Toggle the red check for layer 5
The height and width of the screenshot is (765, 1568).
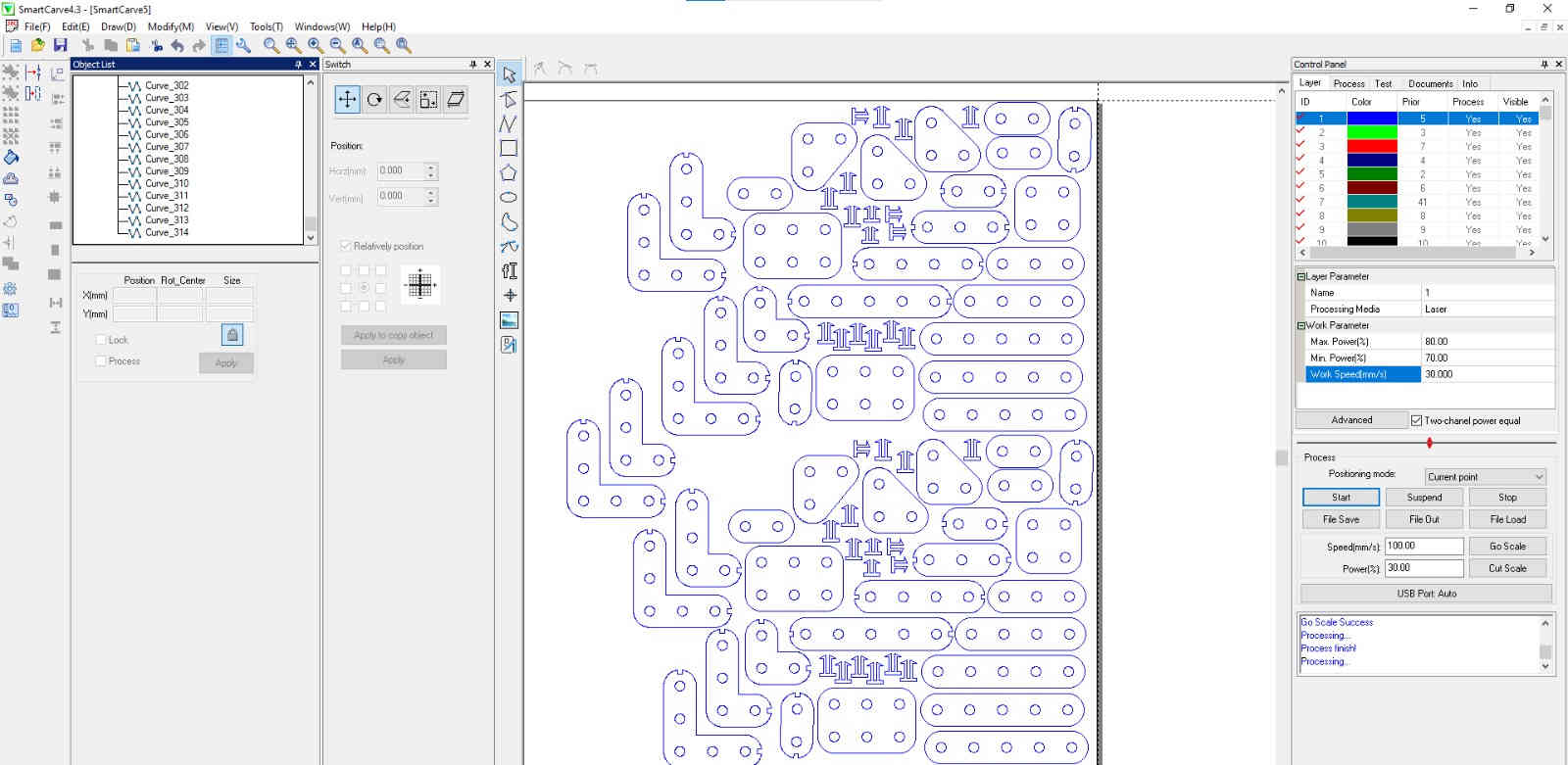(1300, 172)
